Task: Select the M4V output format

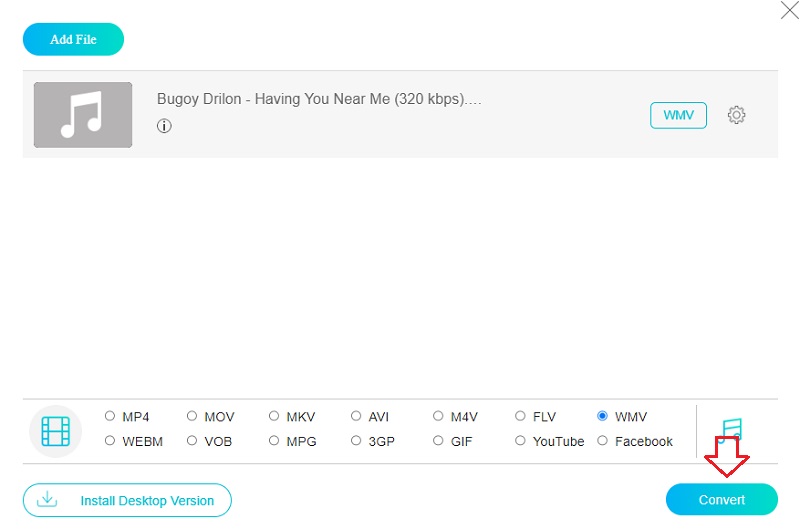Action: [438, 416]
